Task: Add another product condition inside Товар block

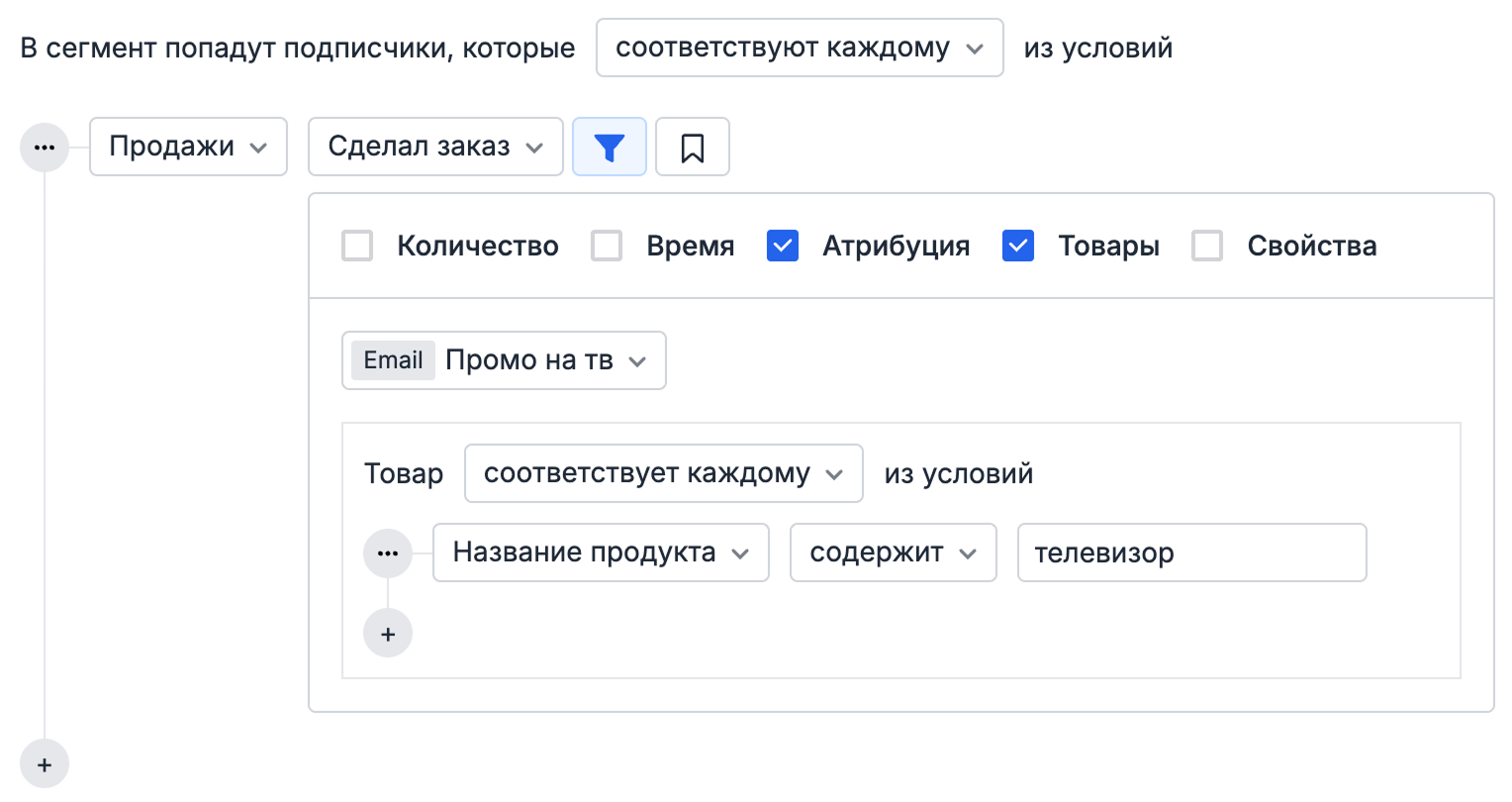Action: 388,633
